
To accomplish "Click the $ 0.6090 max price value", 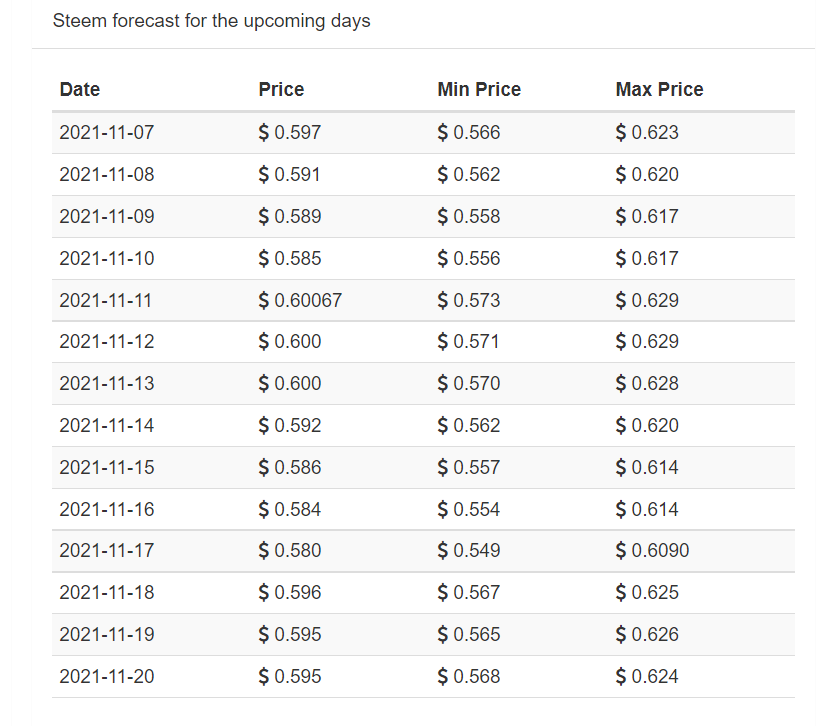I will click(x=652, y=551).
